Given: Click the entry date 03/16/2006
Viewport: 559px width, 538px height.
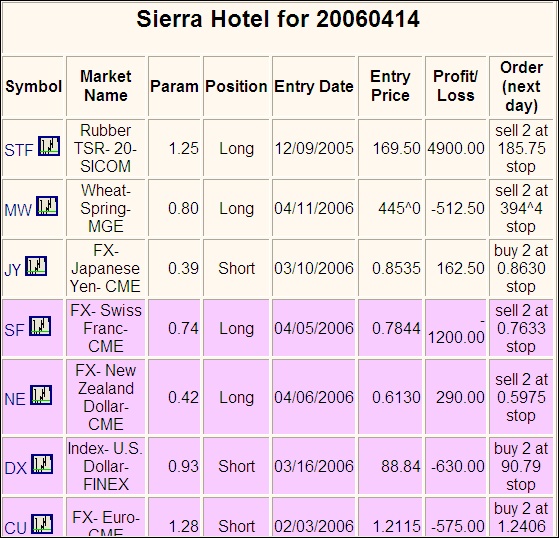Looking at the screenshot, I should point(314,466).
